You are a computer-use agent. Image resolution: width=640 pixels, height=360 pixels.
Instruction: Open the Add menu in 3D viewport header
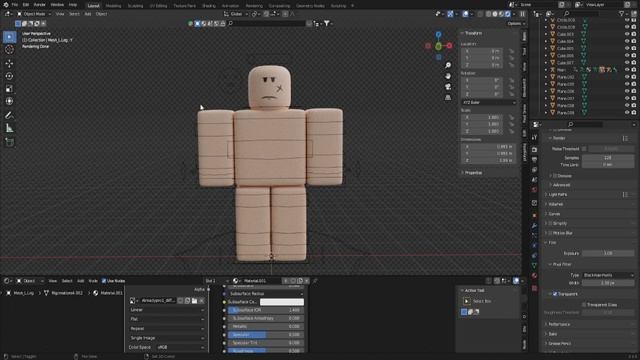pos(88,14)
